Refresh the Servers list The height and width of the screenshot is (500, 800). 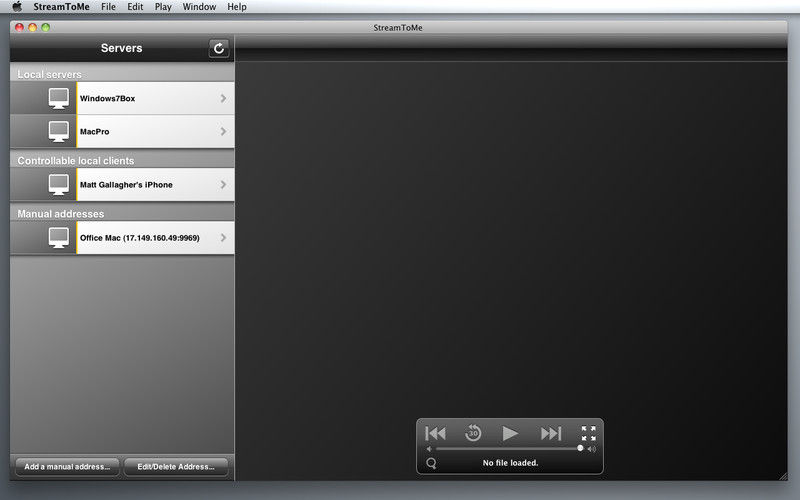(x=219, y=48)
